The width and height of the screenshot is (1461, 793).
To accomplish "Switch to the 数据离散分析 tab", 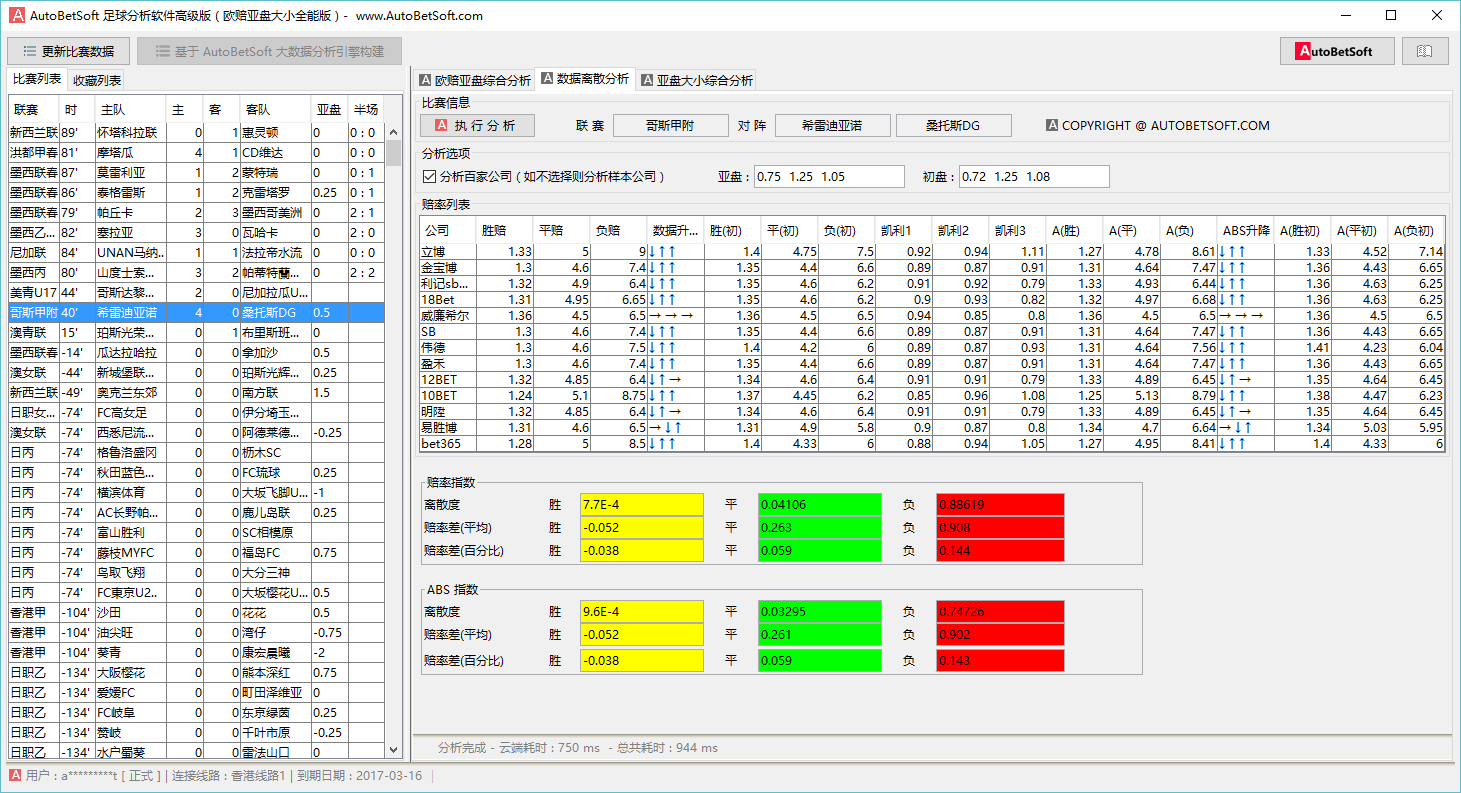I will (585, 78).
